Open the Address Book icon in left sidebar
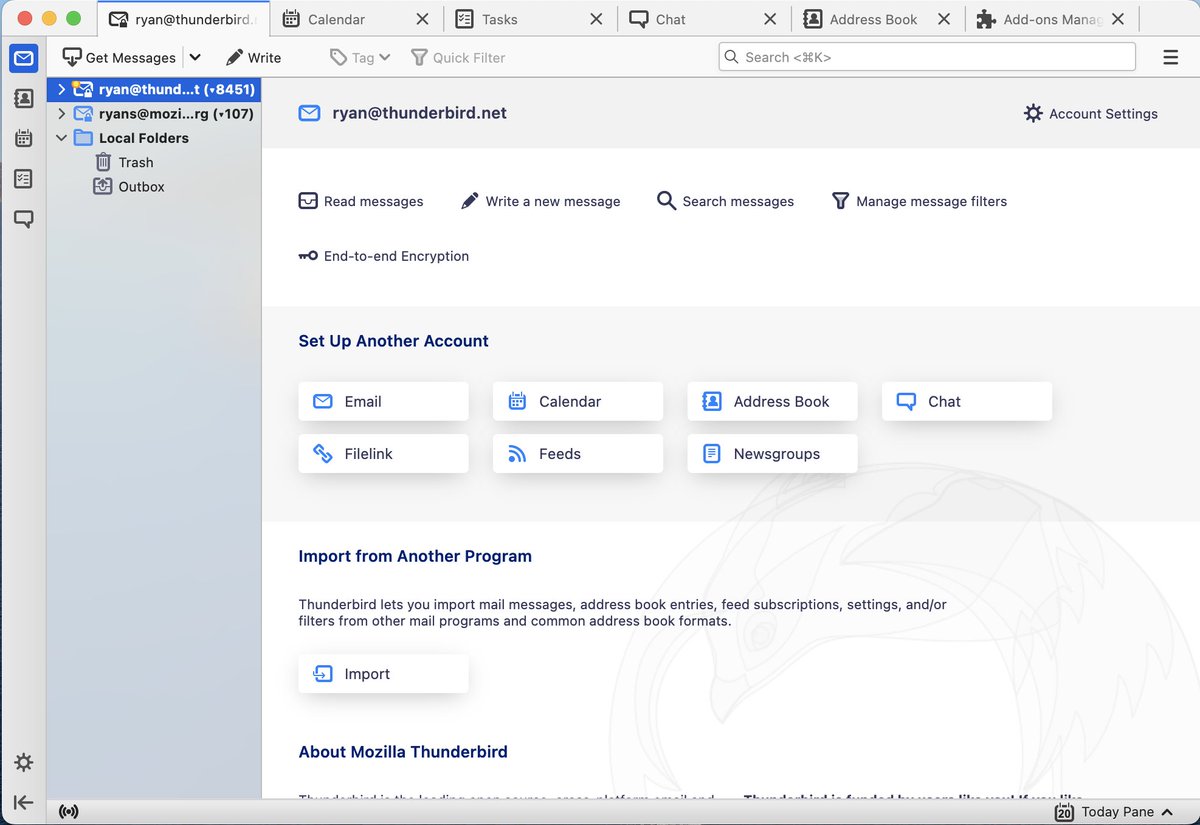The image size is (1200, 825). [x=24, y=99]
